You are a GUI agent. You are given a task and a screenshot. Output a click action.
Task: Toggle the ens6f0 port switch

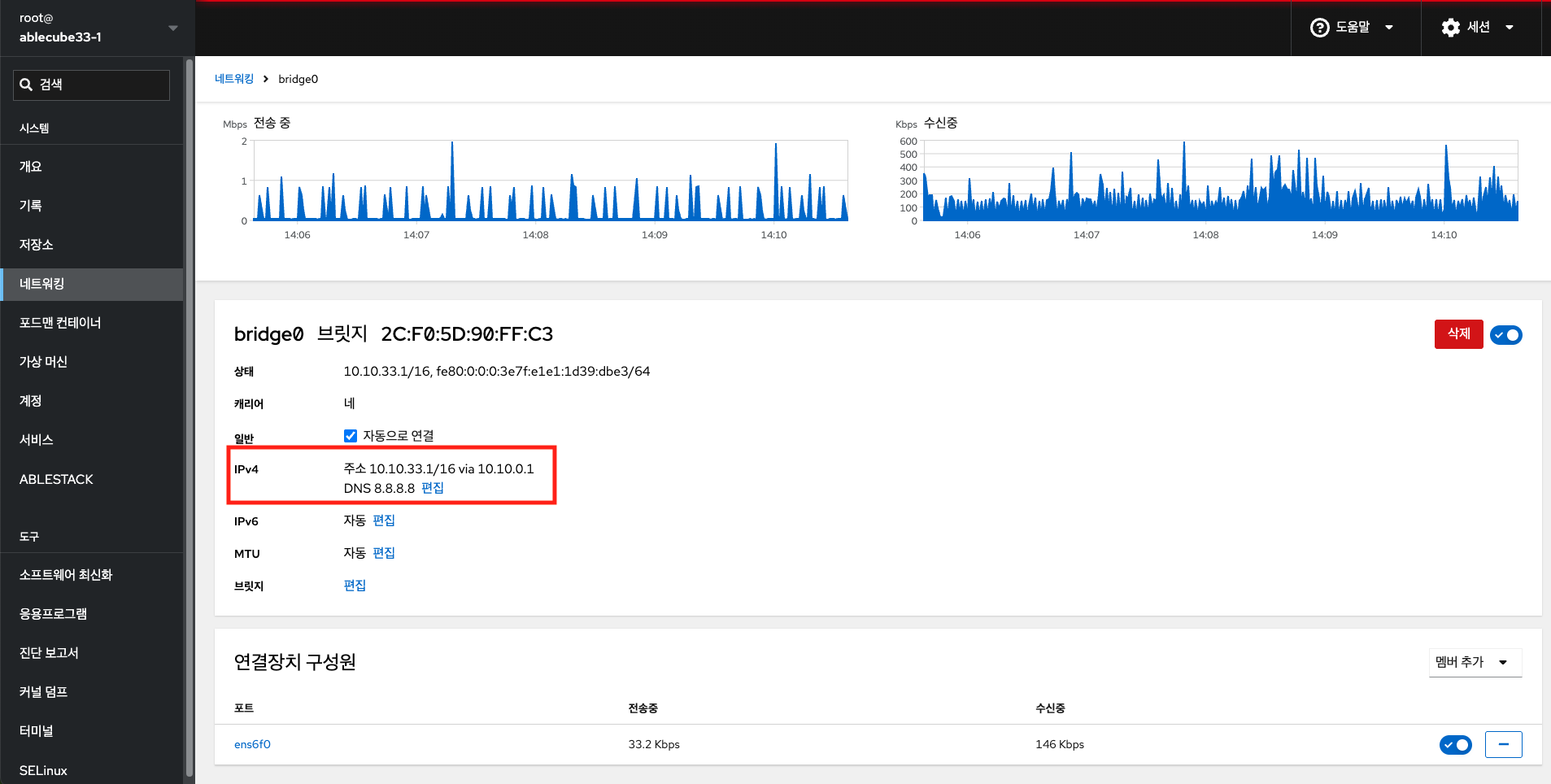[x=1455, y=744]
